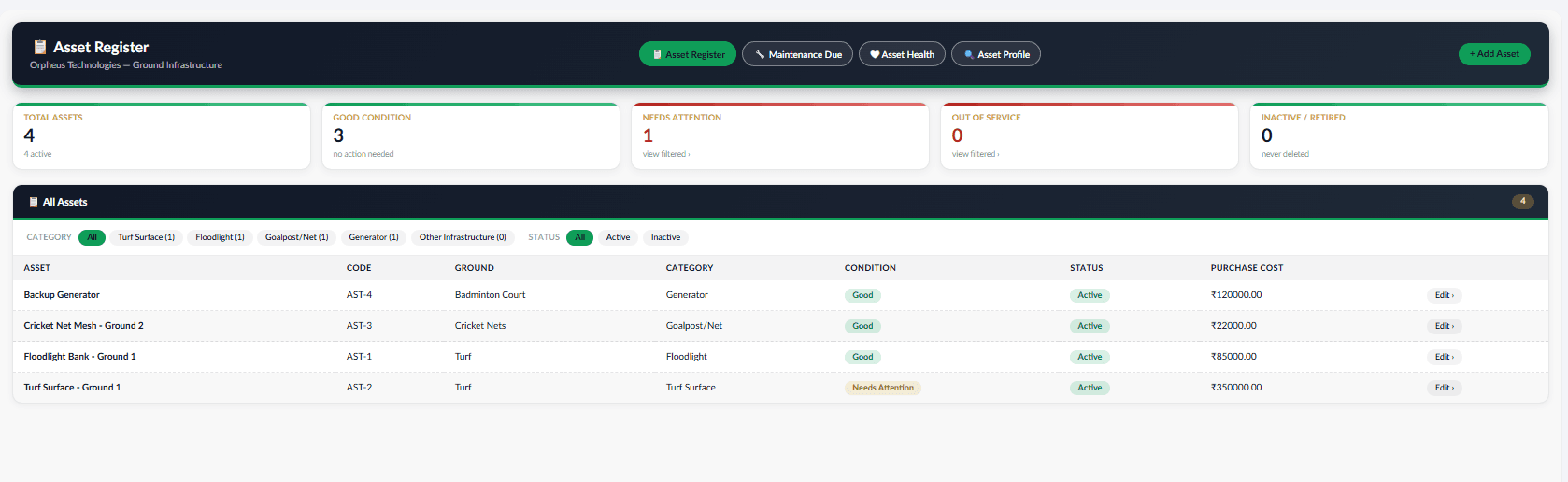Click the clipboard icon beside Asset Register title
Viewport: 1568px width, 482px height.
point(40,47)
